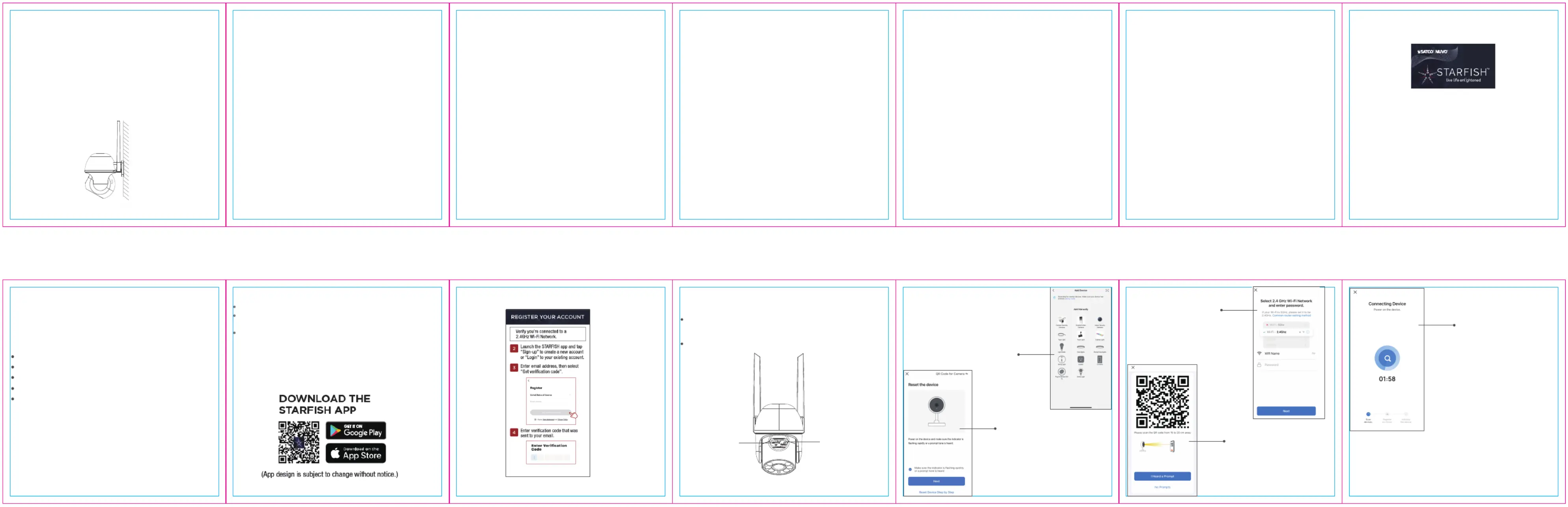Click the blue search circle above 01:58
Screen dimensions: 1568x507
point(1387,358)
